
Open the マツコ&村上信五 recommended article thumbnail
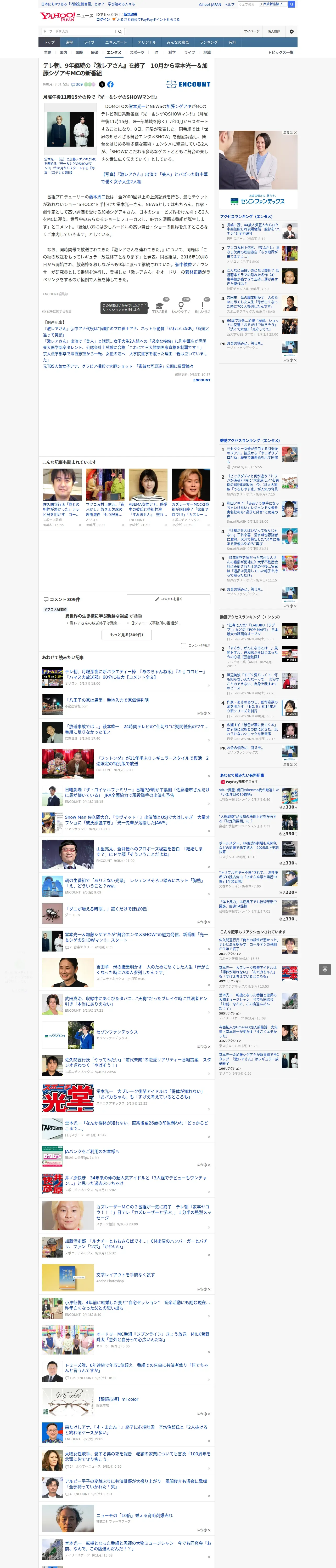tap(105, 485)
